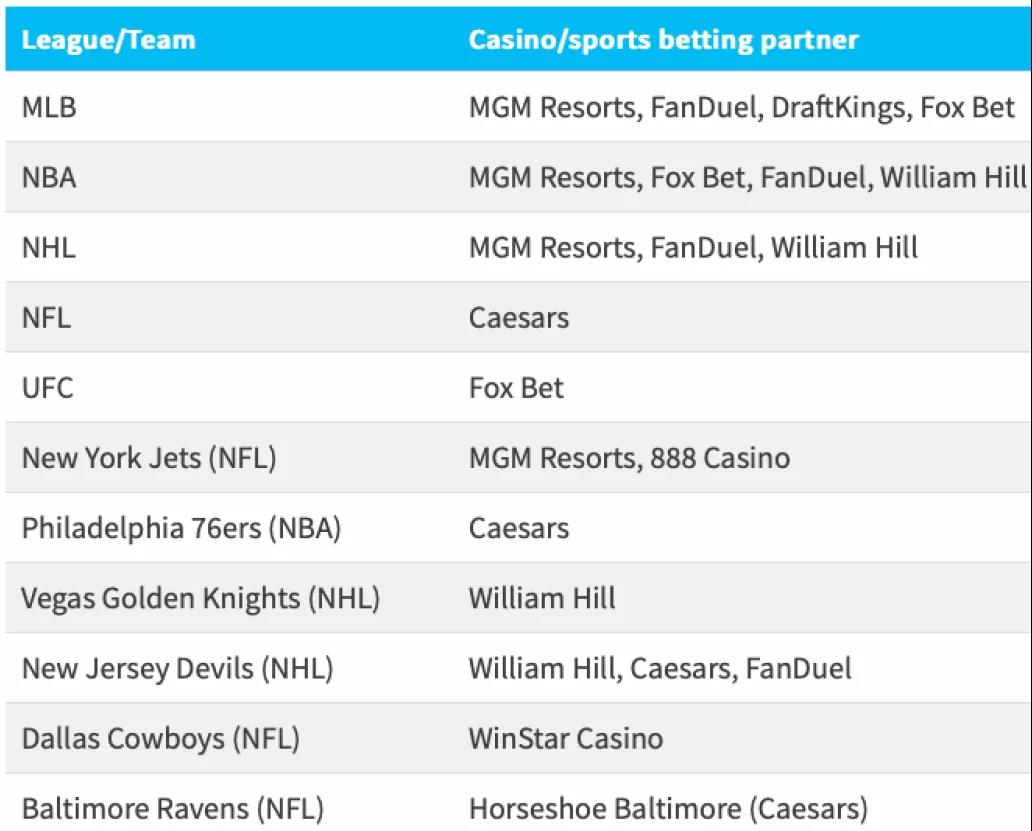Viewport: 1032px width, 831px height.
Task: Click MGM Resorts, FanDuel, William Hill NHL cell
Action: click(694, 247)
